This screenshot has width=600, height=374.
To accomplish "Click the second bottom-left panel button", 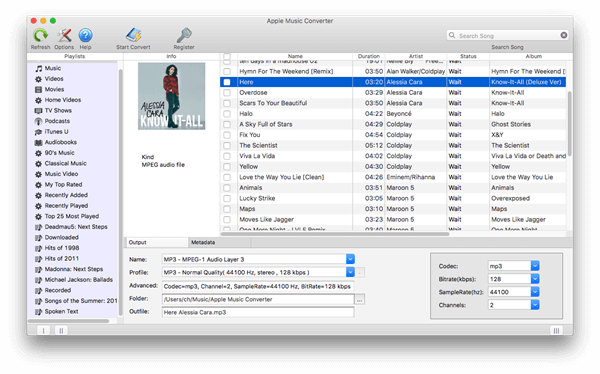I will pos(61,330).
